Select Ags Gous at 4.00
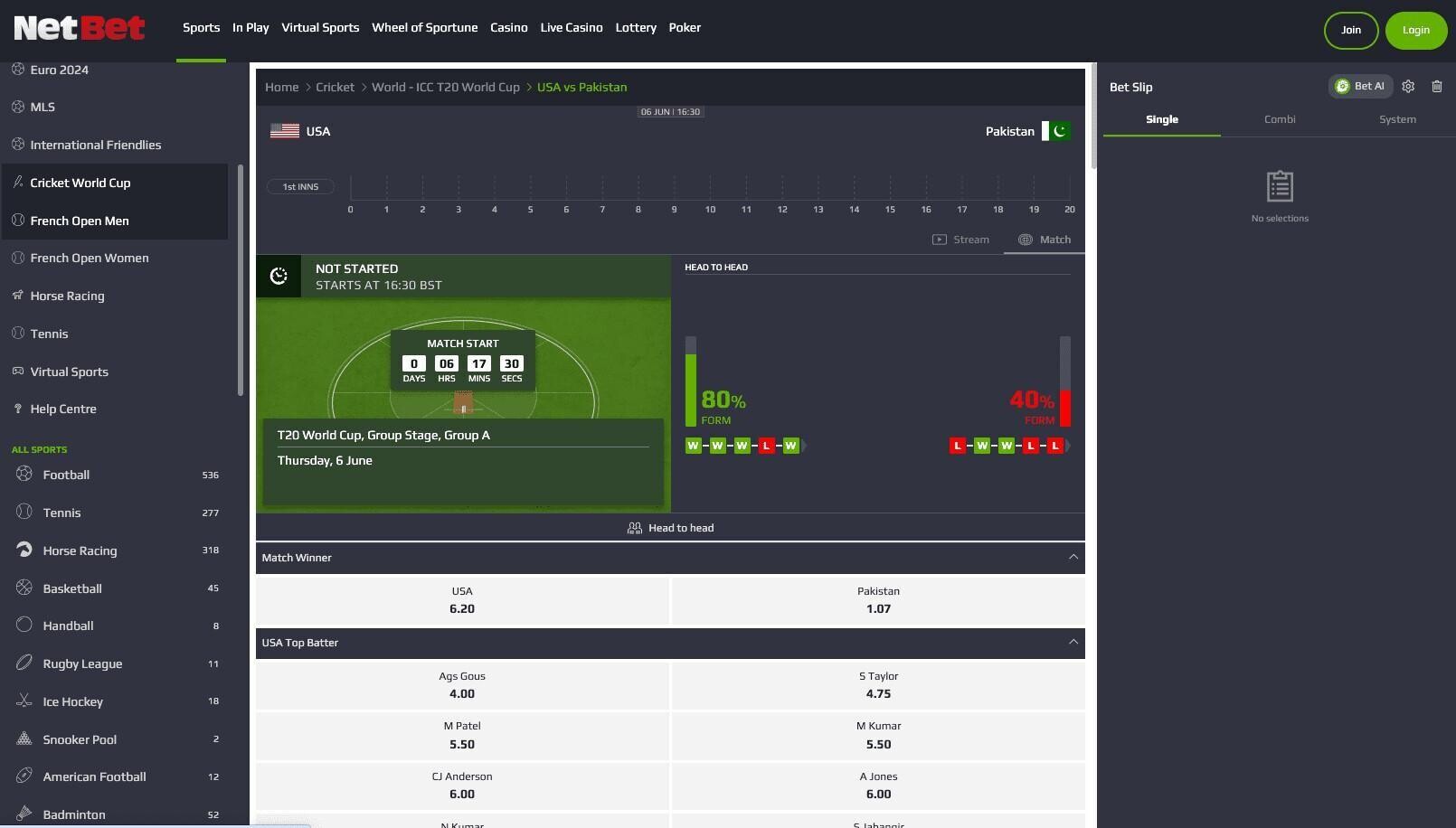 (462, 685)
